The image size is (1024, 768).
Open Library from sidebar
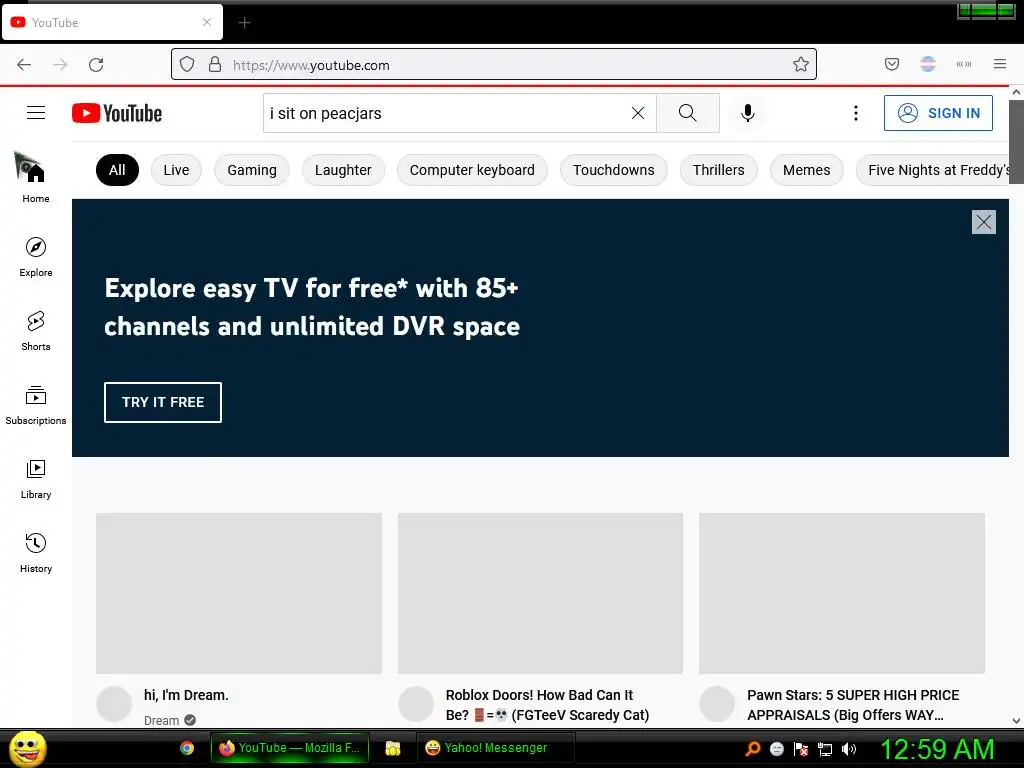pyautogui.click(x=35, y=479)
